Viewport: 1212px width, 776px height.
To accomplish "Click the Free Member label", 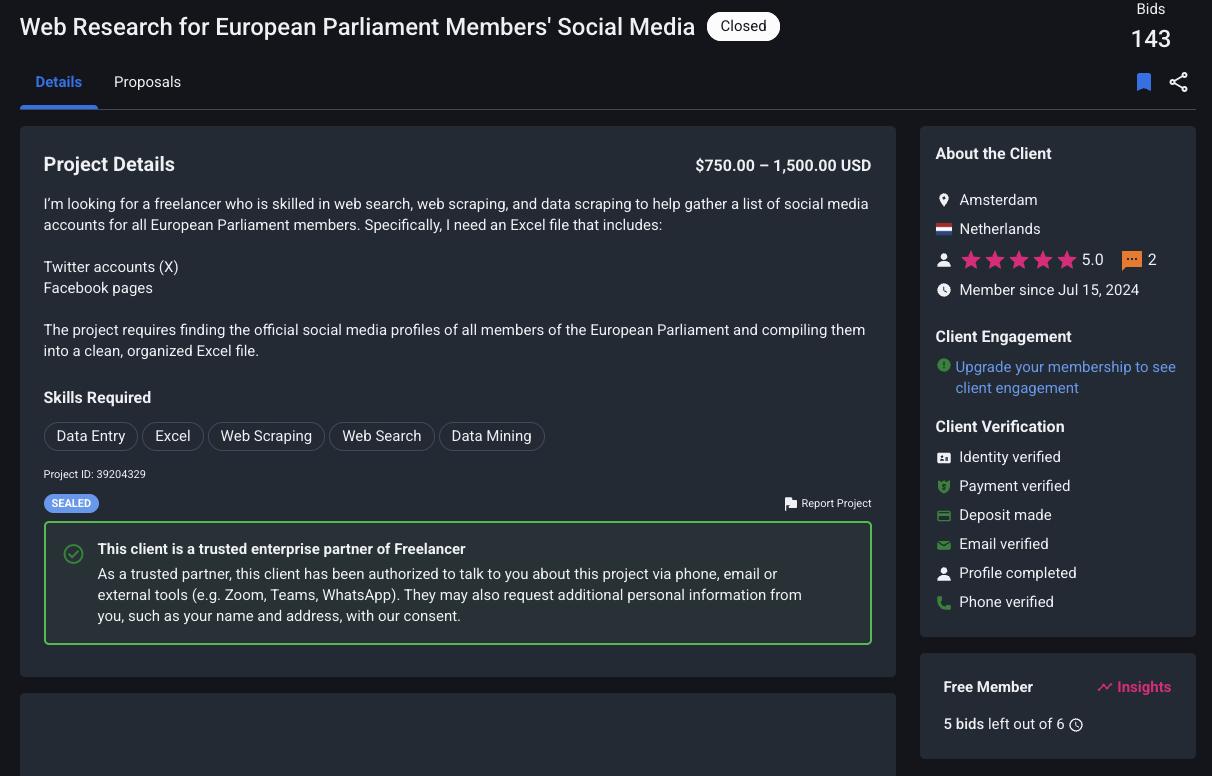I will click(988, 687).
